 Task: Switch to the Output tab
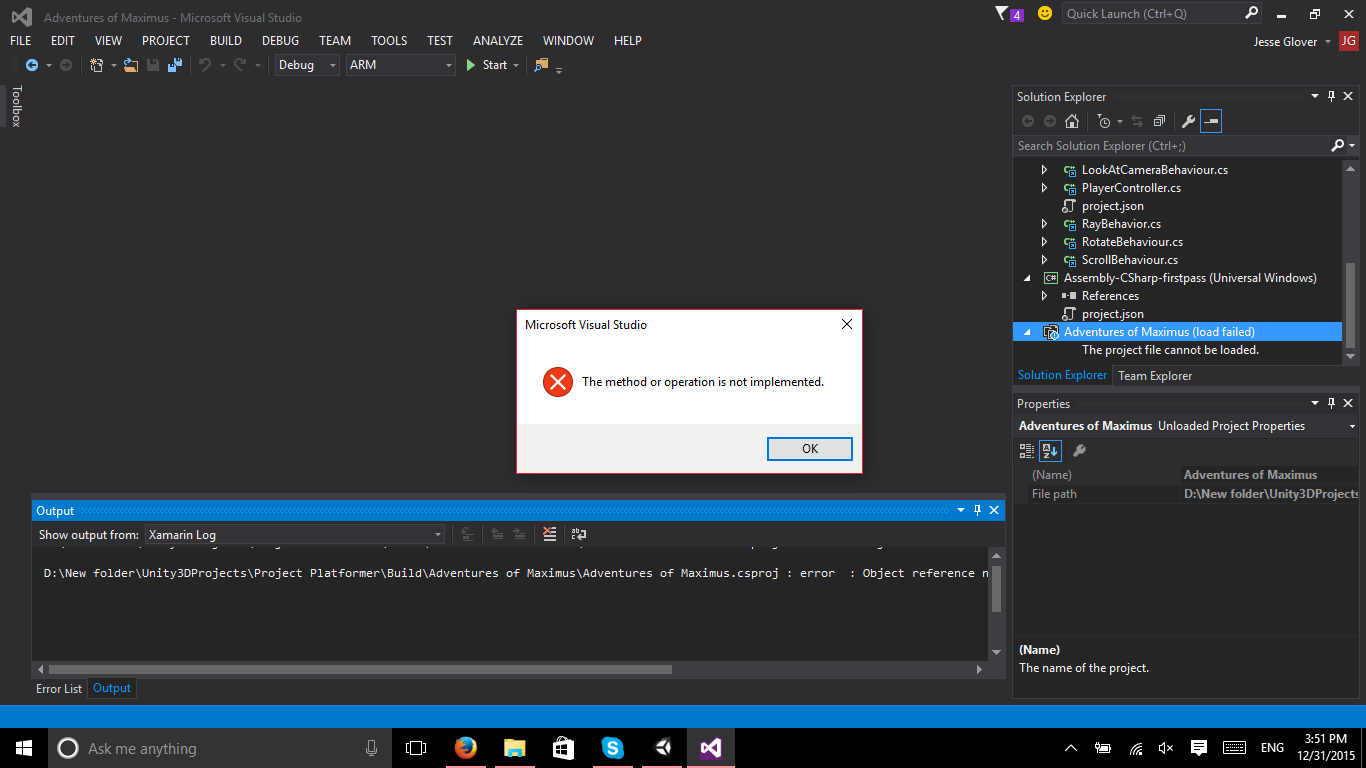click(x=112, y=688)
